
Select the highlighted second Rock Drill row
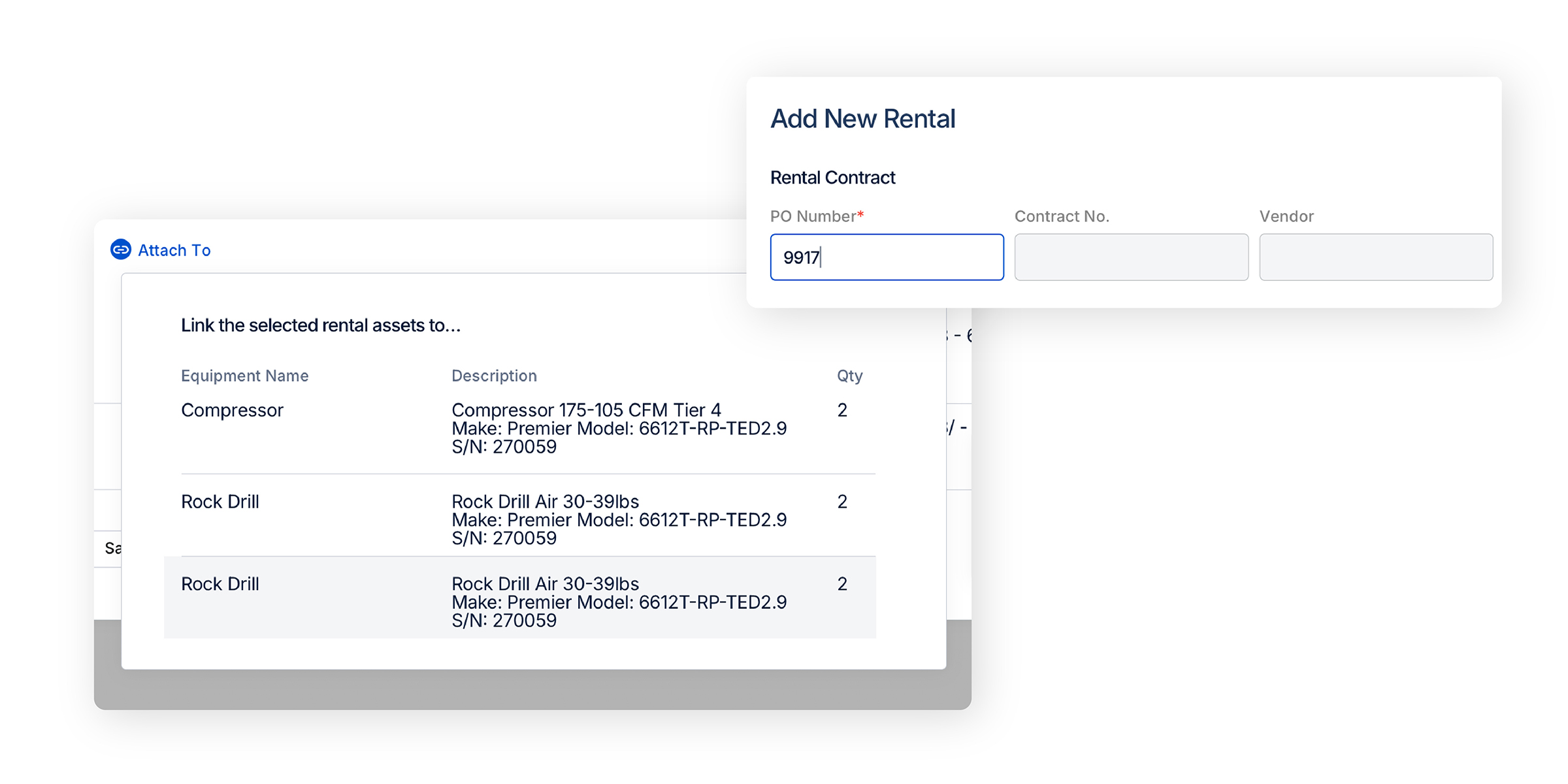[x=220, y=584]
